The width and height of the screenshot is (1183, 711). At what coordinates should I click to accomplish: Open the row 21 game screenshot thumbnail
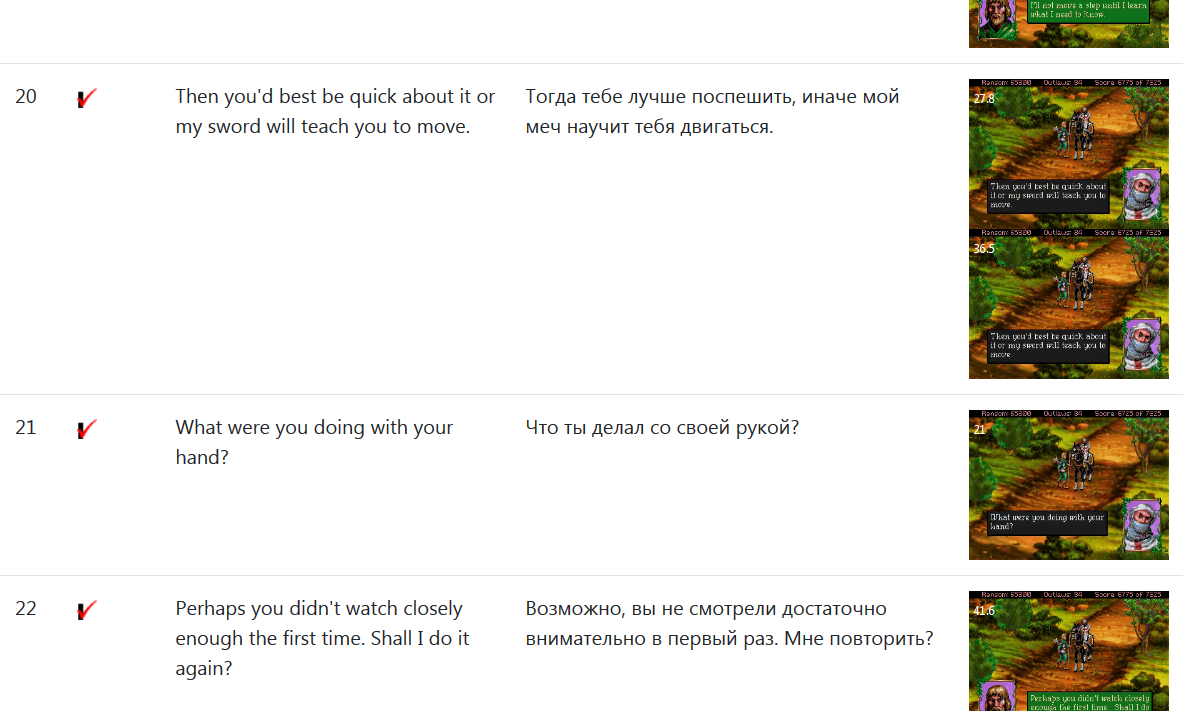(x=1068, y=485)
